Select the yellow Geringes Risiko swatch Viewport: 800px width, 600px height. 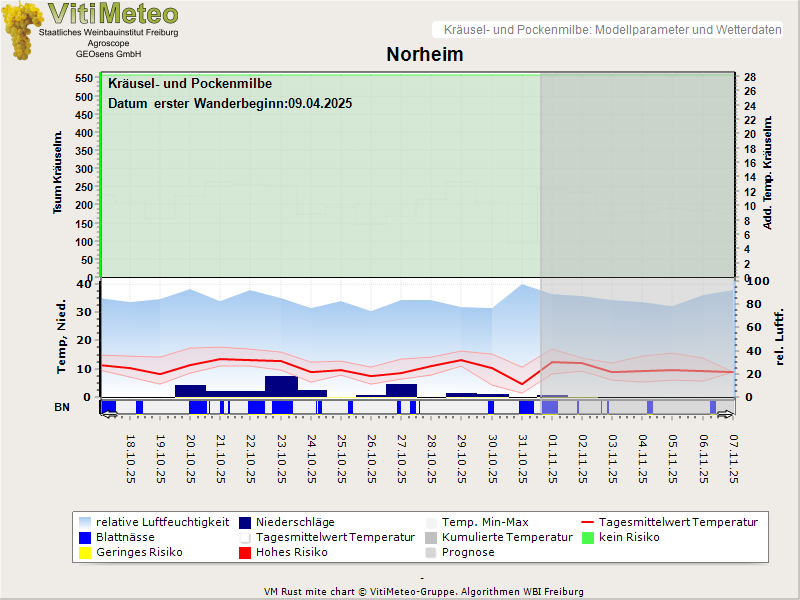tap(85, 552)
